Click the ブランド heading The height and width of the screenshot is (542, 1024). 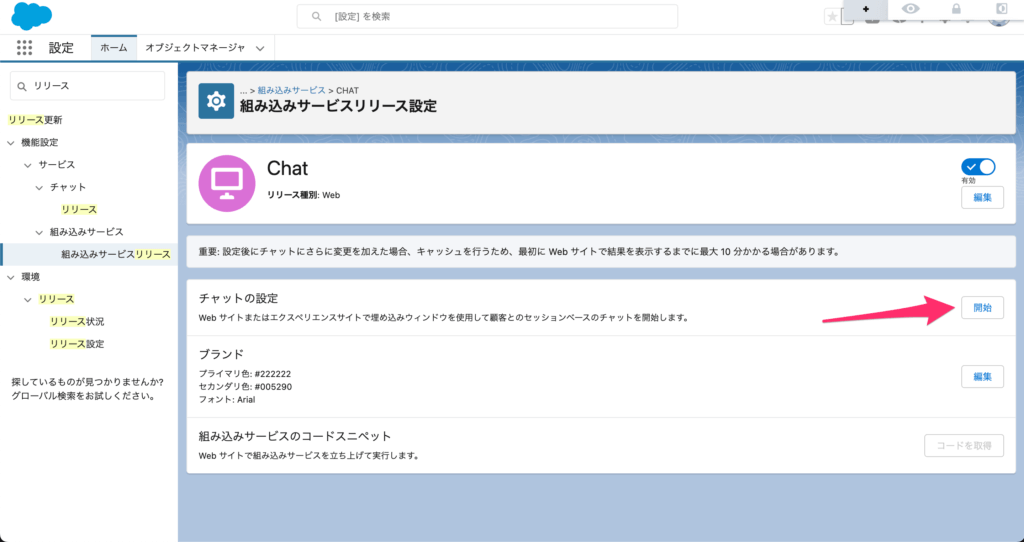[x=221, y=355]
